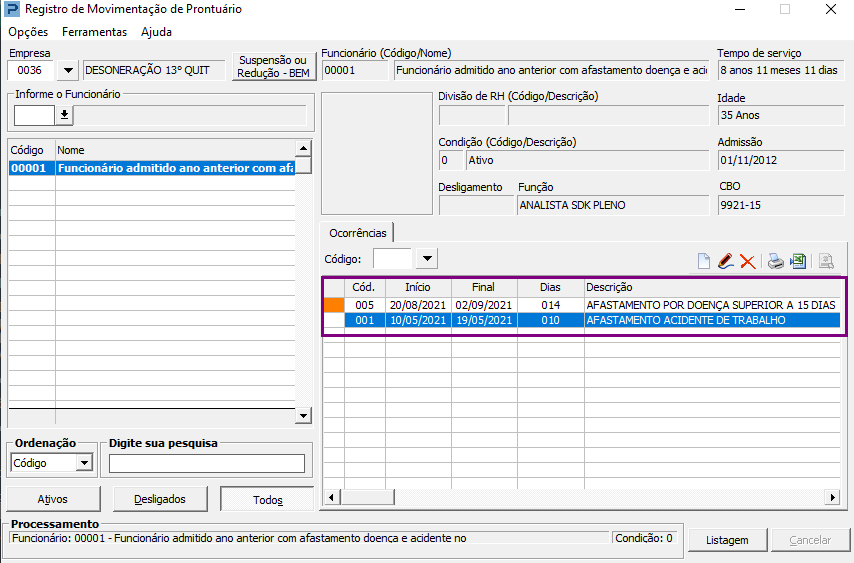Viewport: 854px width, 563px height.
Task: Click the Código input field in Ocorrências
Action: [393, 259]
